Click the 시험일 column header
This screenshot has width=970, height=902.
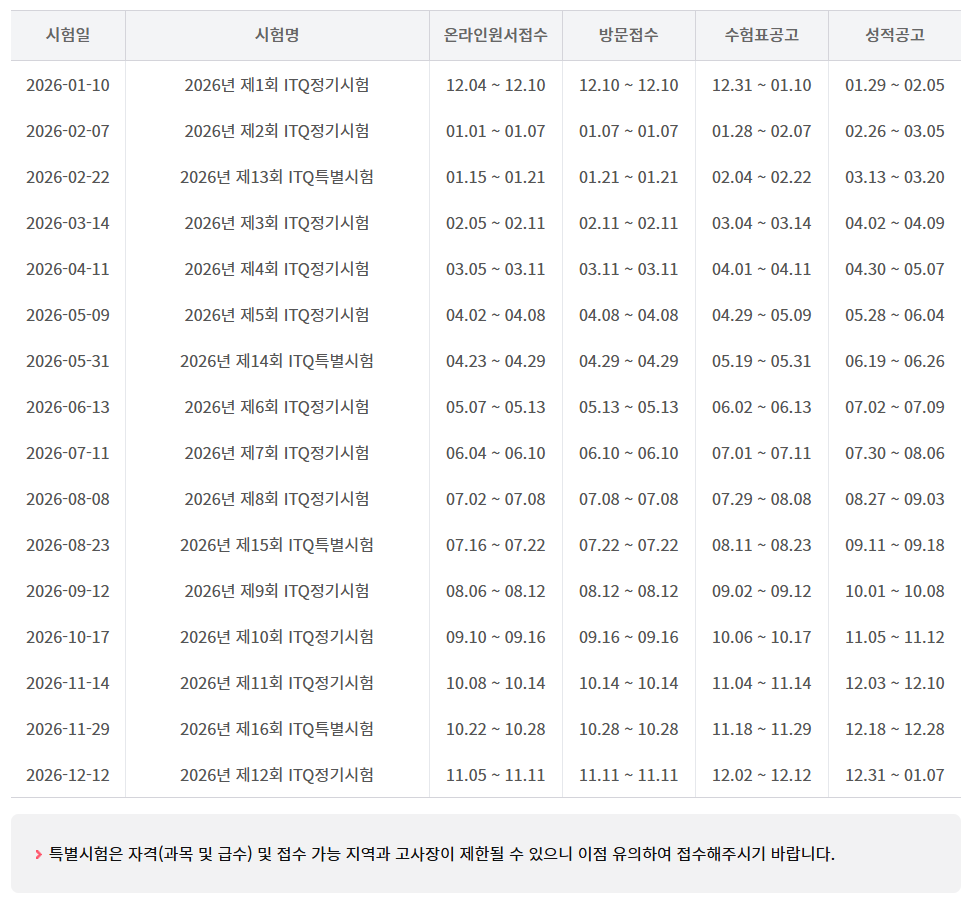pos(68,35)
